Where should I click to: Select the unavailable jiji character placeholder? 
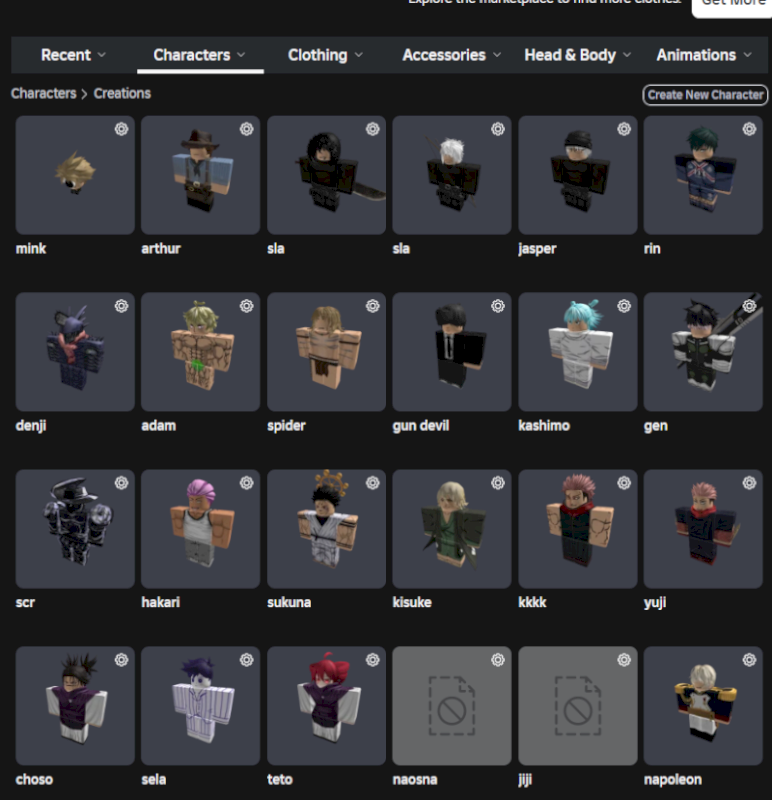pos(578,706)
